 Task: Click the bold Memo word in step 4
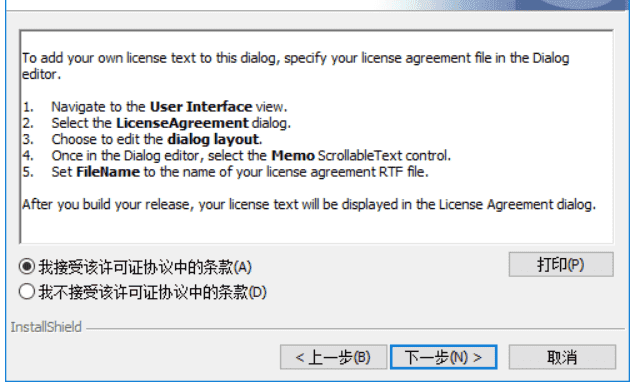click(293, 156)
